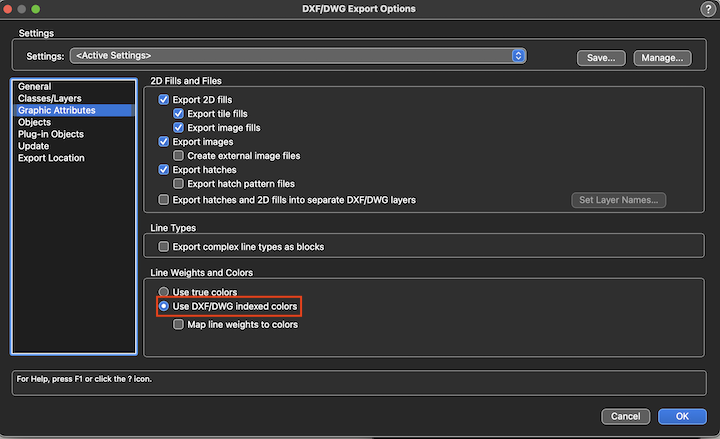Select Graphic Attributes category
The height and width of the screenshot is (439, 720).
point(56,111)
